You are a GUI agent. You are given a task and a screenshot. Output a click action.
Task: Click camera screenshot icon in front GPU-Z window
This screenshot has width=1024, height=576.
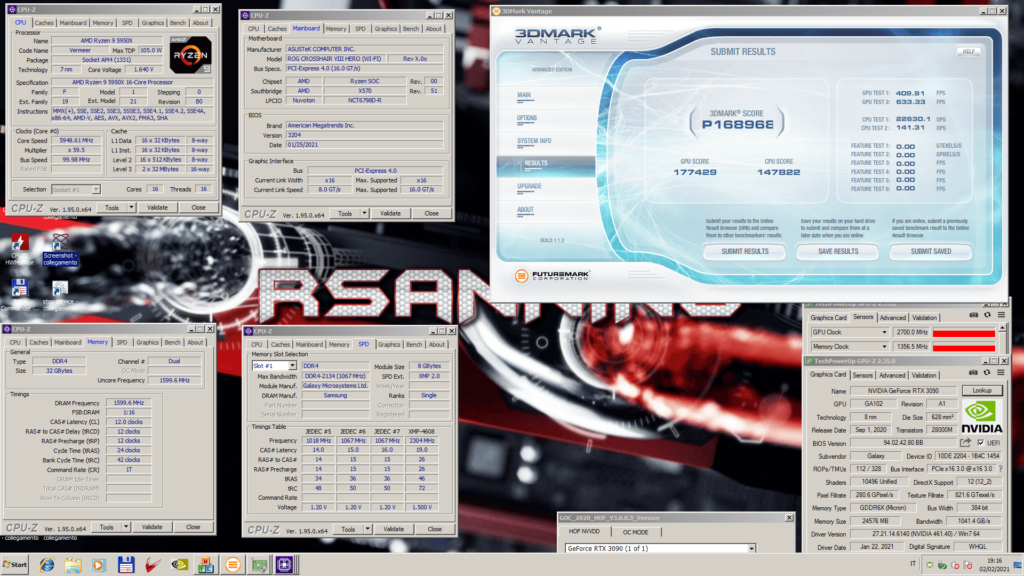tap(973, 372)
